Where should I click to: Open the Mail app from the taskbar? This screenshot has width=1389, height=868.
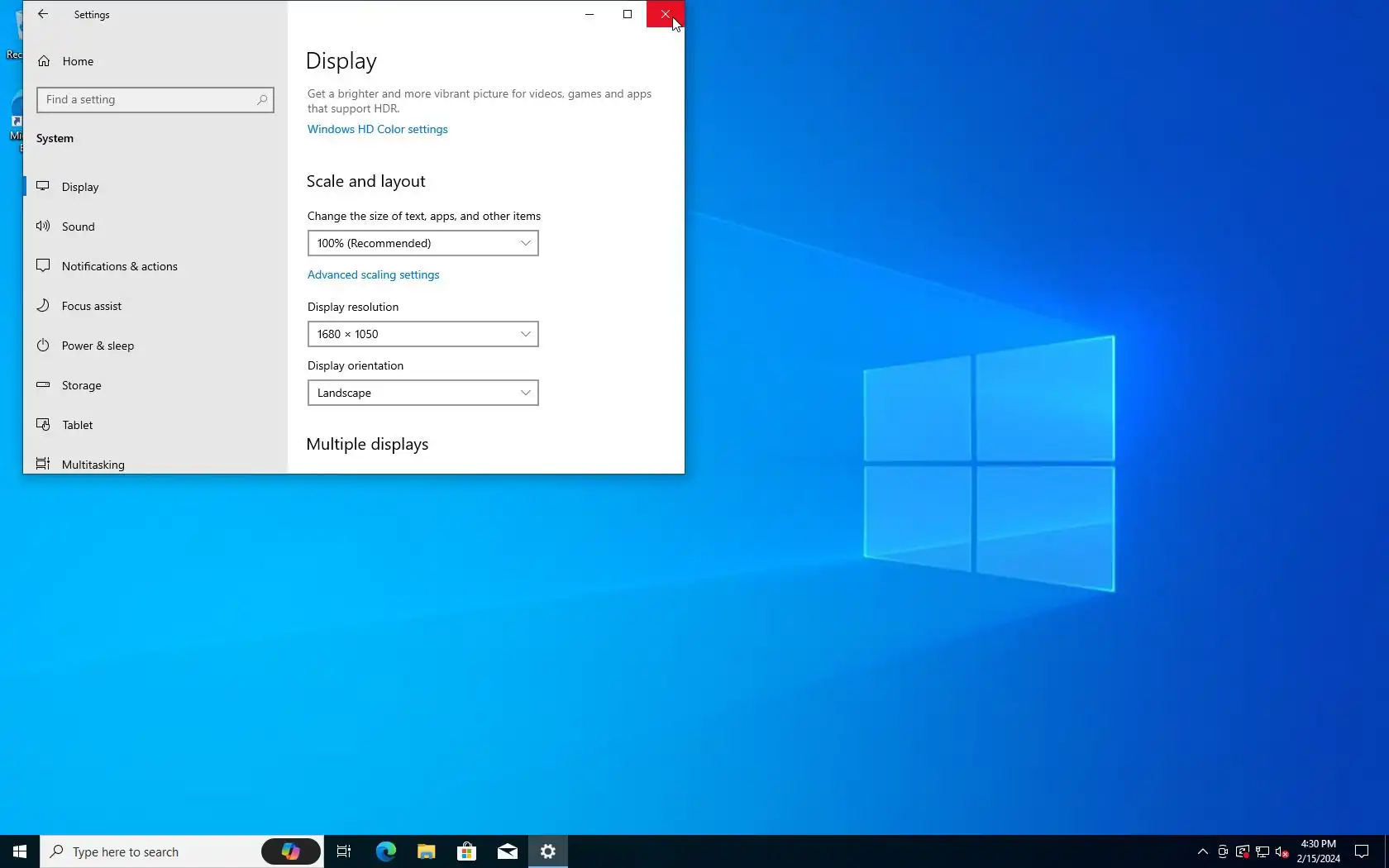point(508,851)
